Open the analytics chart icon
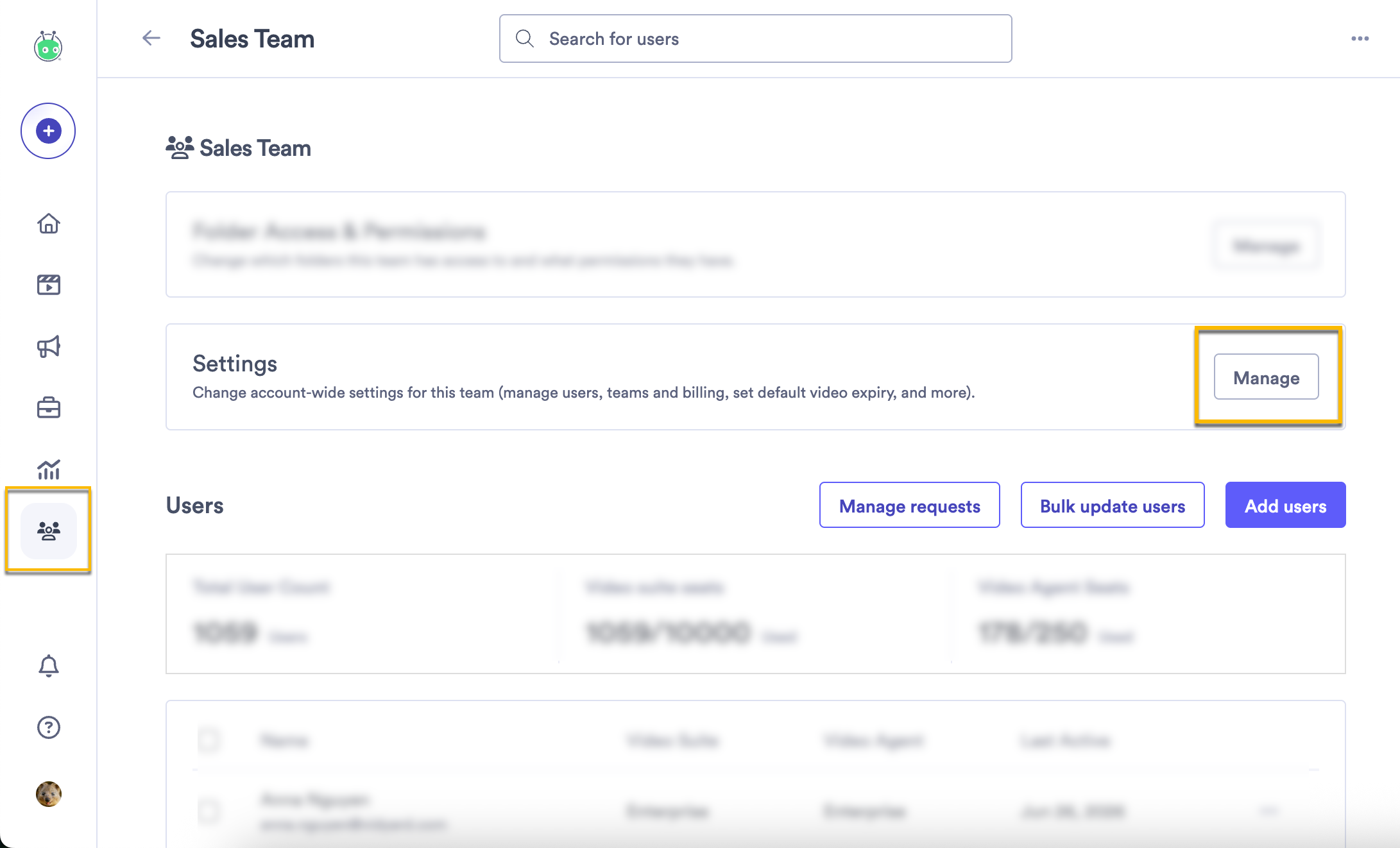The height and width of the screenshot is (848, 1400). [x=49, y=469]
